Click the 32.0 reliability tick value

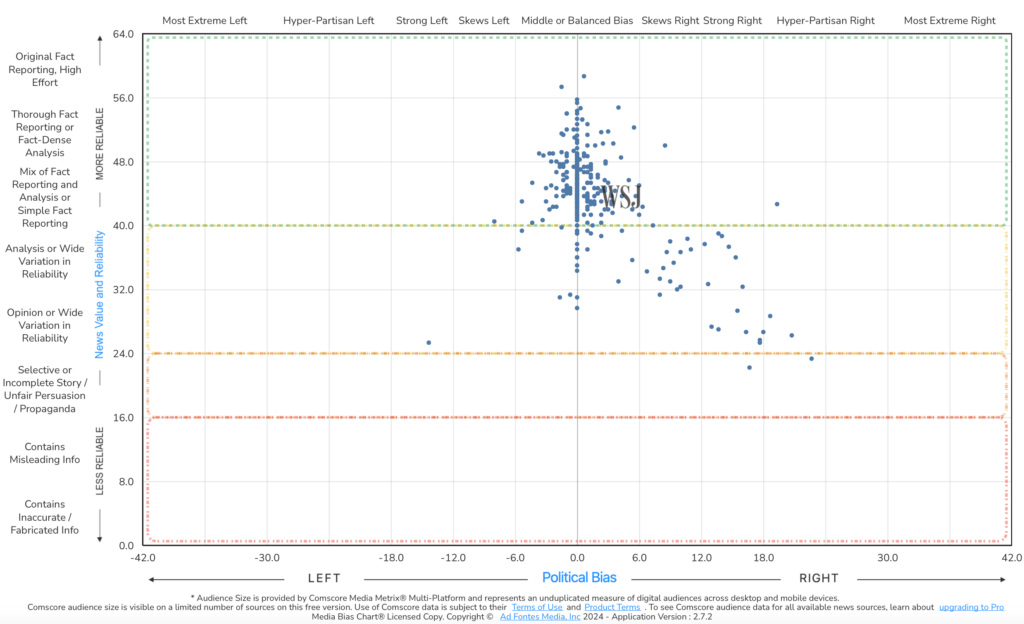pyautogui.click(x=123, y=290)
